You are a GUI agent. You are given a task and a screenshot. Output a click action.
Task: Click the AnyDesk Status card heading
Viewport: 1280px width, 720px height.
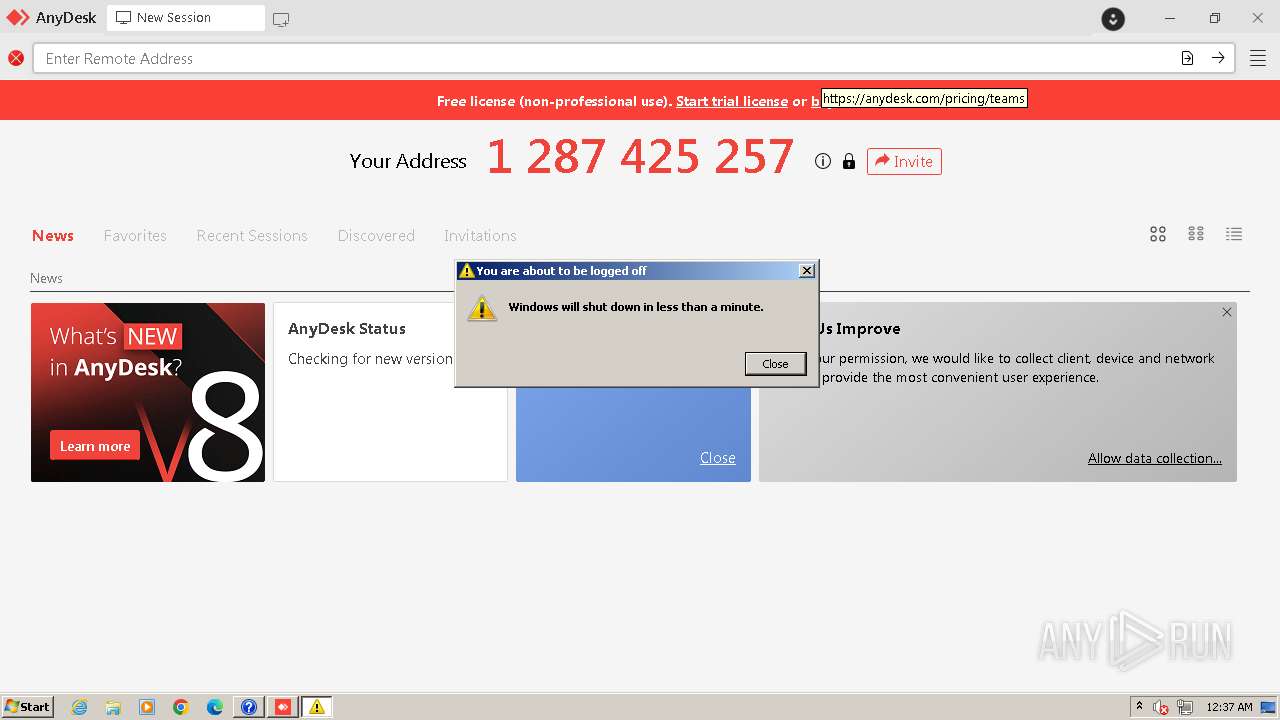[347, 328]
